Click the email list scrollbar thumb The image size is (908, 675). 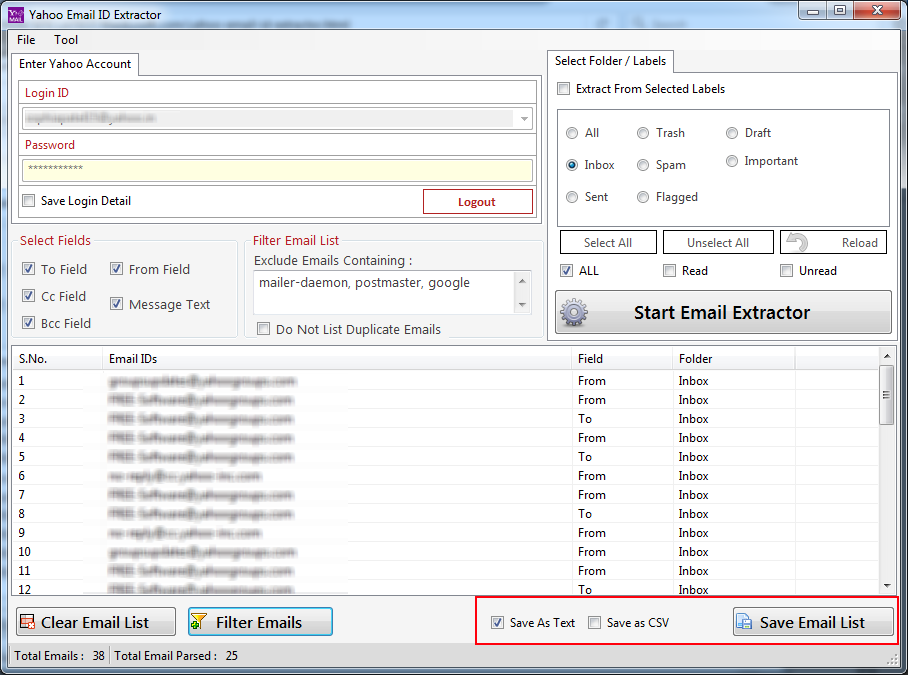(887, 395)
